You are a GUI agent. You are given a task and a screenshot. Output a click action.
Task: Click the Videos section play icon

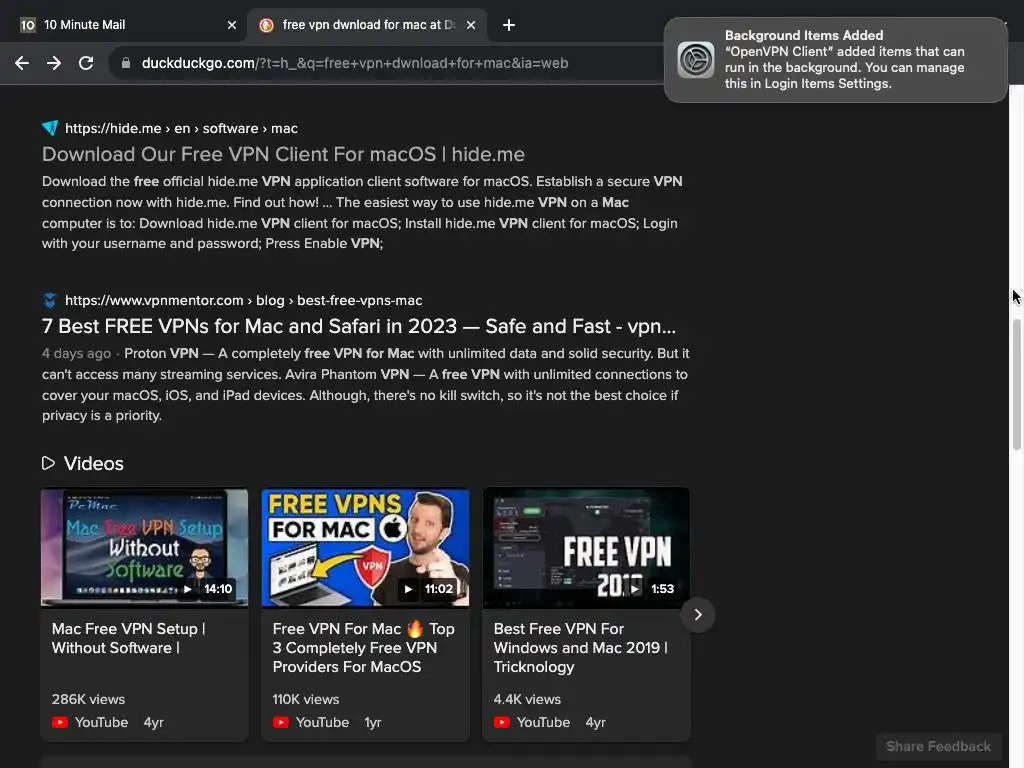point(48,463)
